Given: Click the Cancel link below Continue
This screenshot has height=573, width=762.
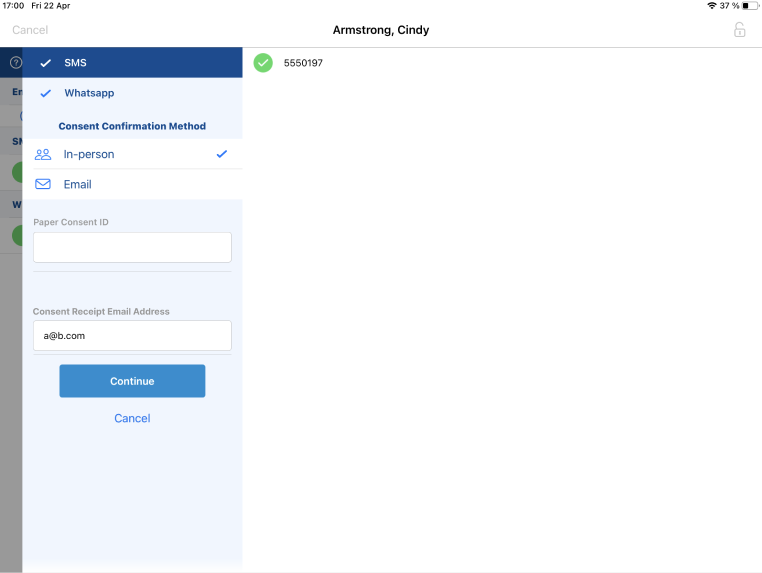Looking at the screenshot, I should 132,418.
